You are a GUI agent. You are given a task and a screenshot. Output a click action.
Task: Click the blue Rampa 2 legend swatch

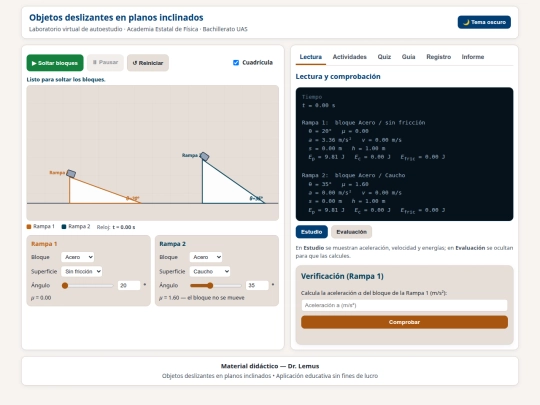click(x=64, y=227)
